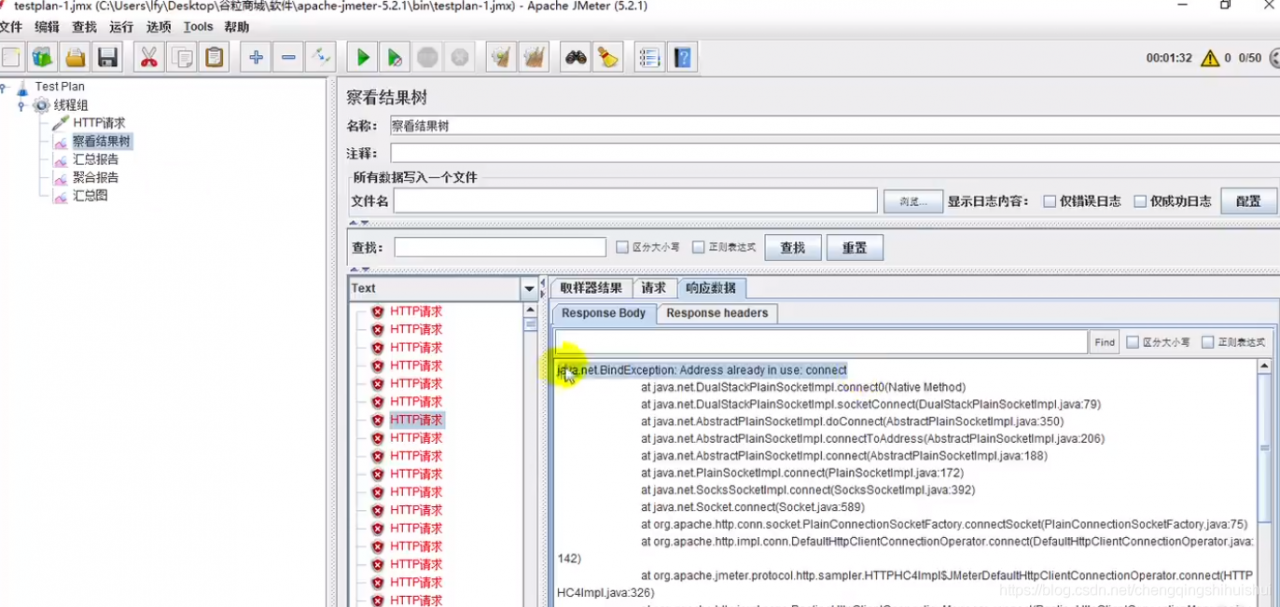
Task: Select 察看结果树 in the tree
Action: click(101, 141)
